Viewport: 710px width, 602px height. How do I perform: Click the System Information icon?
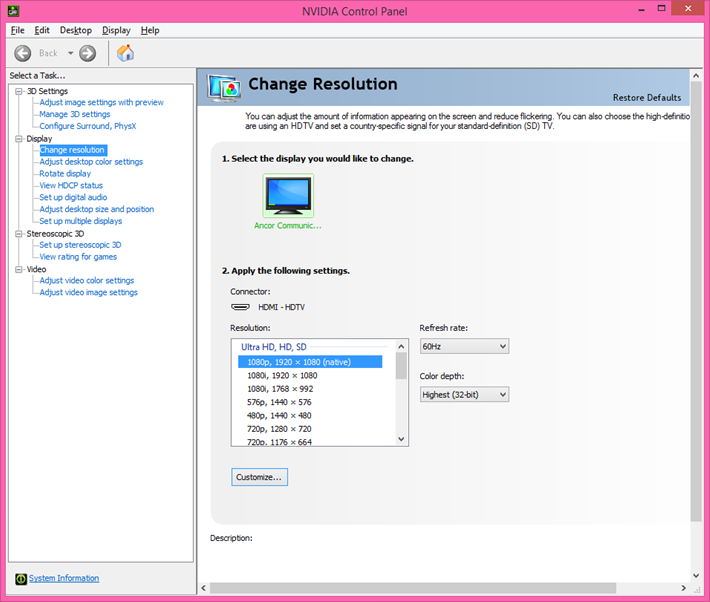click(21, 578)
